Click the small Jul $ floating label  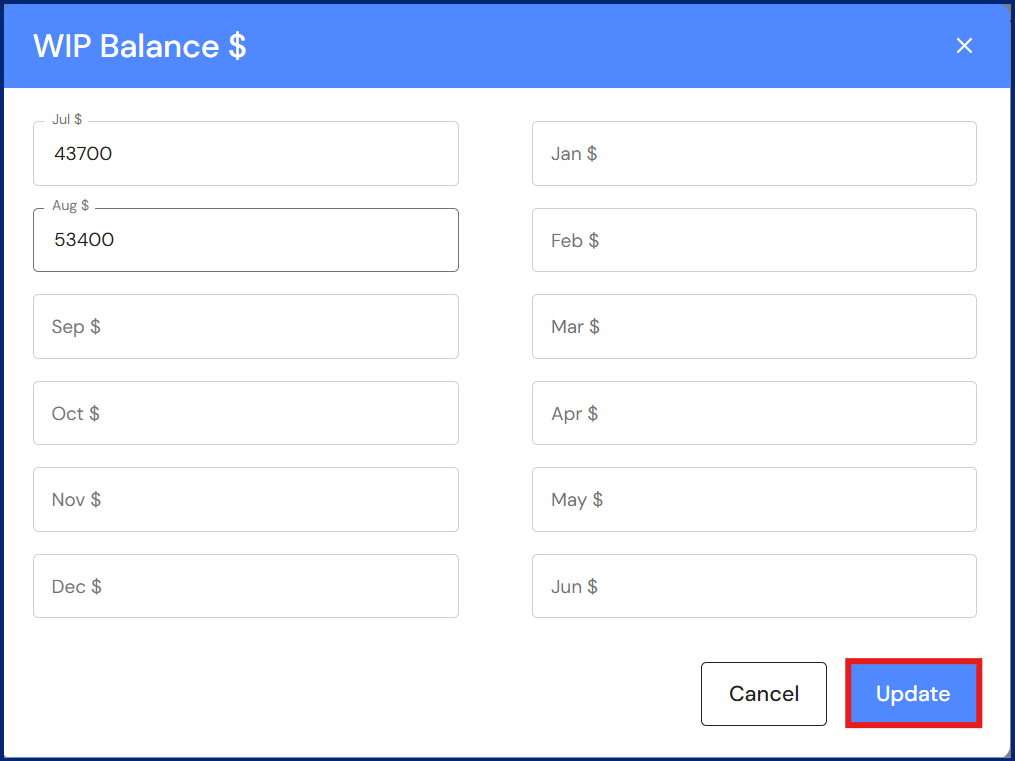pyautogui.click(x=67, y=119)
